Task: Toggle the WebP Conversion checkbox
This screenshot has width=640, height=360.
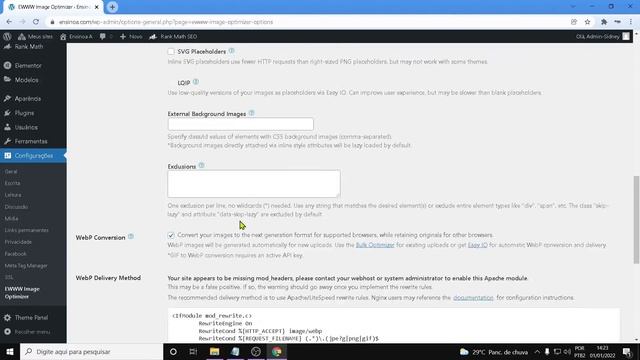Action: (171, 235)
